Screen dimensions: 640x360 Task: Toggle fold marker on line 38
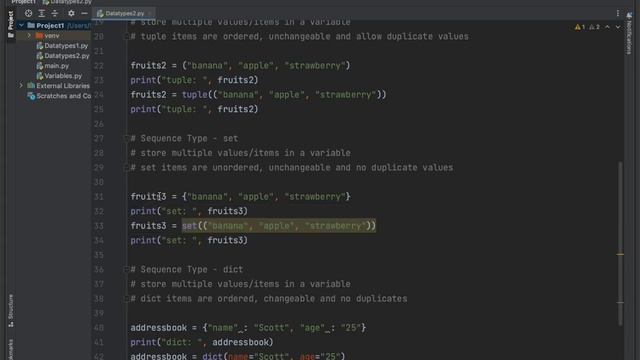[126, 299]
